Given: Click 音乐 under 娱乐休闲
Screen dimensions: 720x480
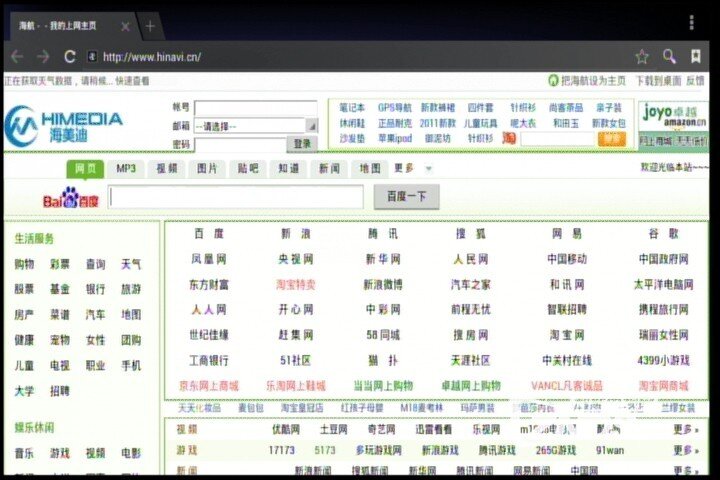Looking at the screenshot, I should tap(24, 454).
